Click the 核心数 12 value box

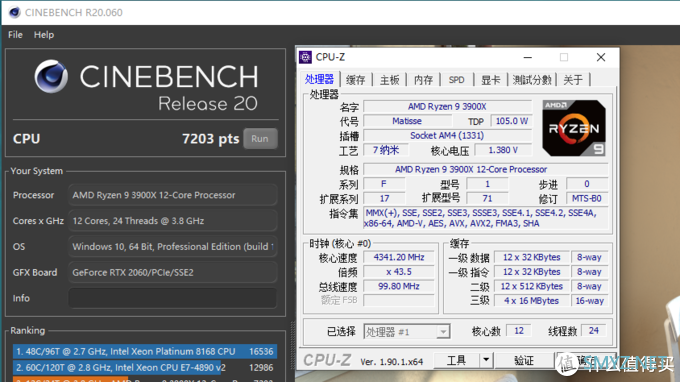point(519,331)
